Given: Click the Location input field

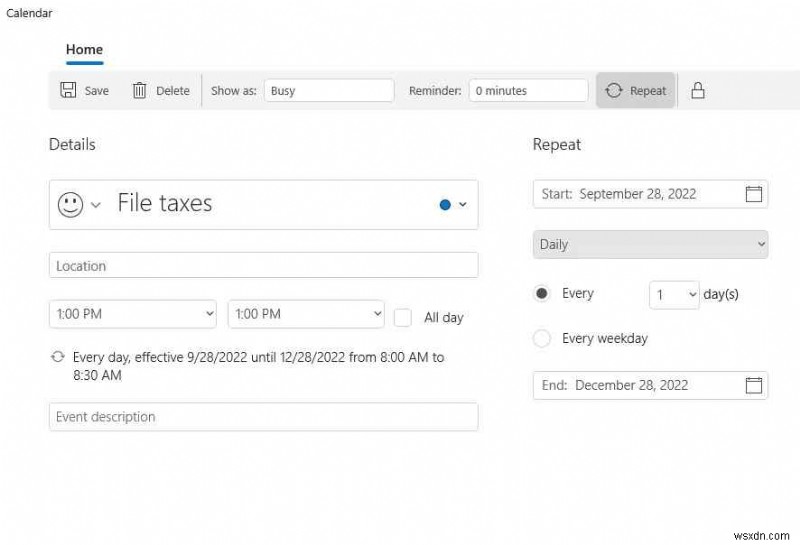Looking at the screenshot, I should (x=264, y=265).
